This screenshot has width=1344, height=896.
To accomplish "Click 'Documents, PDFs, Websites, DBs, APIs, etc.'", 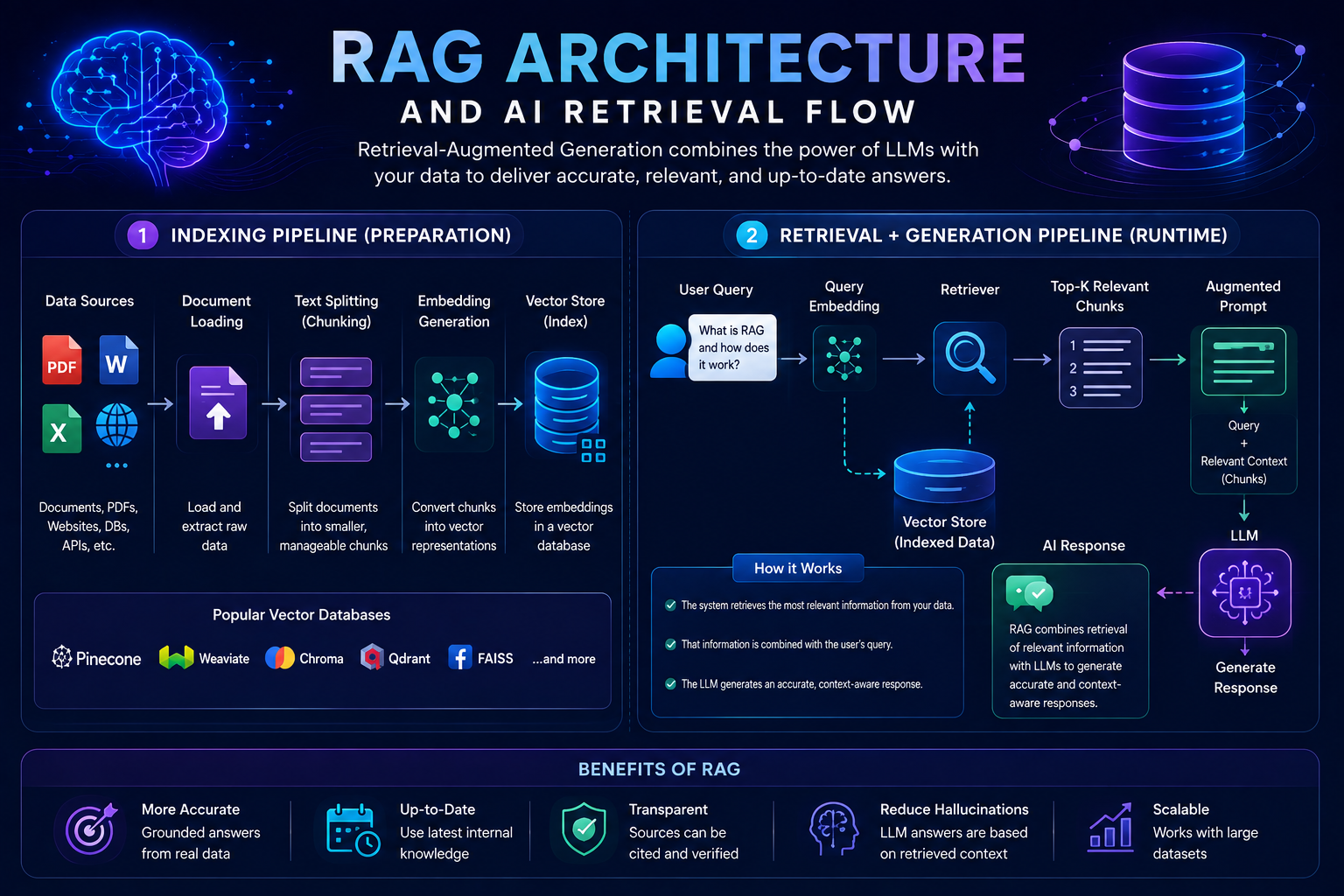I will pos(88,526).
